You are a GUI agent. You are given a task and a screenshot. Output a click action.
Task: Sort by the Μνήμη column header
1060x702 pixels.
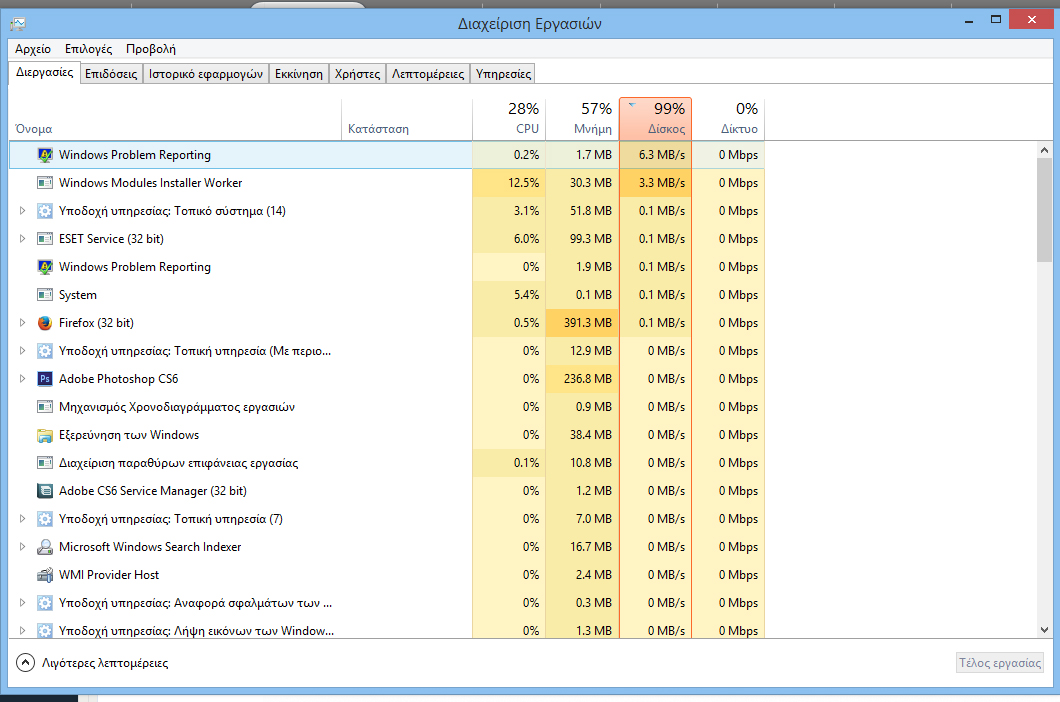[582, 120]
